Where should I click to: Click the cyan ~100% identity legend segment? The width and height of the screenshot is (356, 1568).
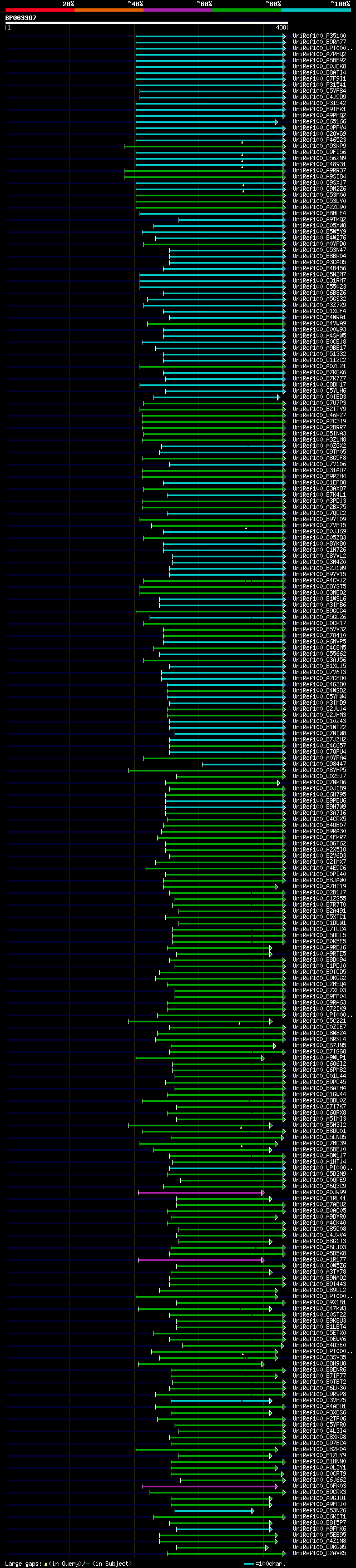click(317, 10)
